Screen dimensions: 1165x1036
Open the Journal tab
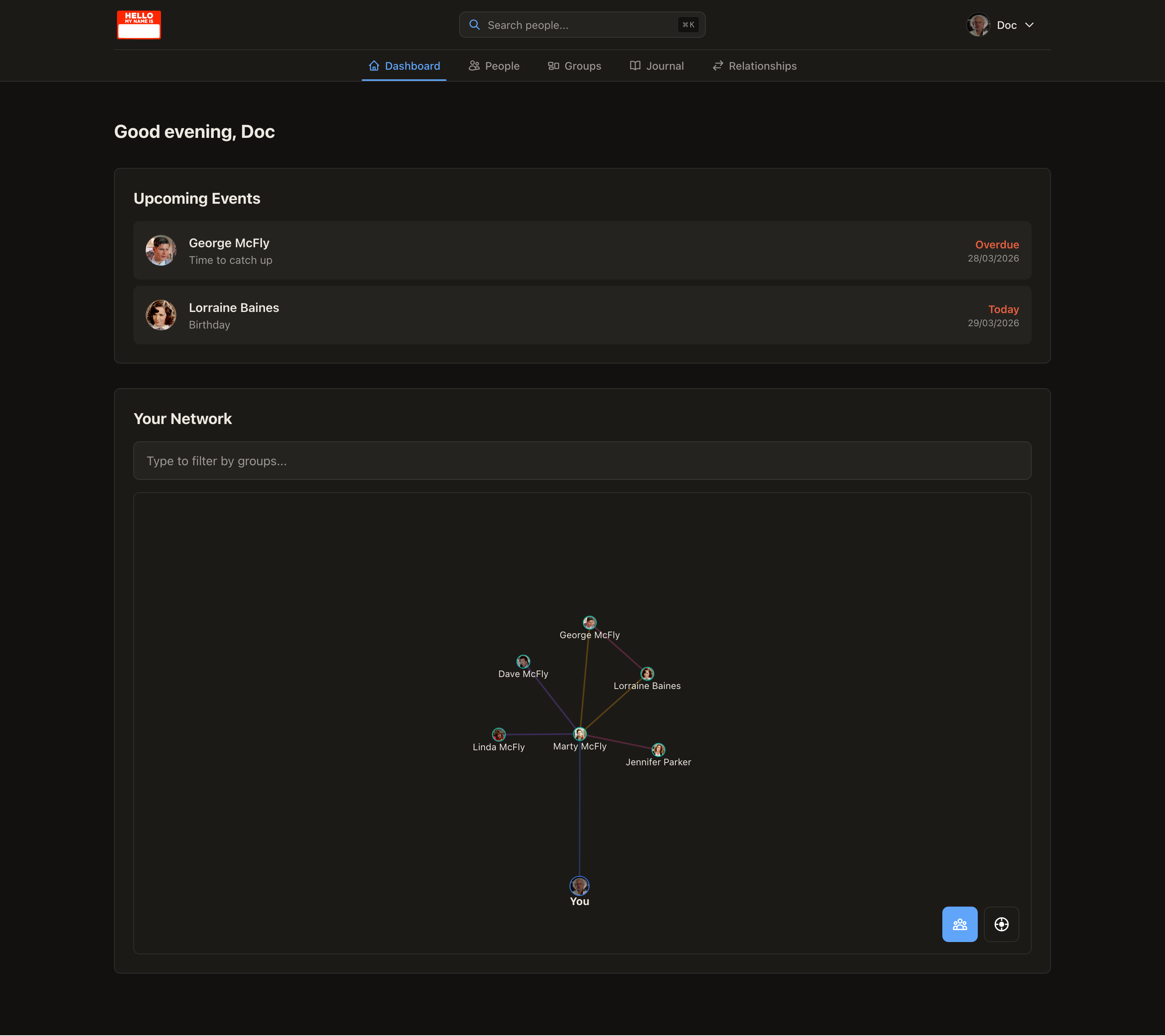(x=656, y=66)
